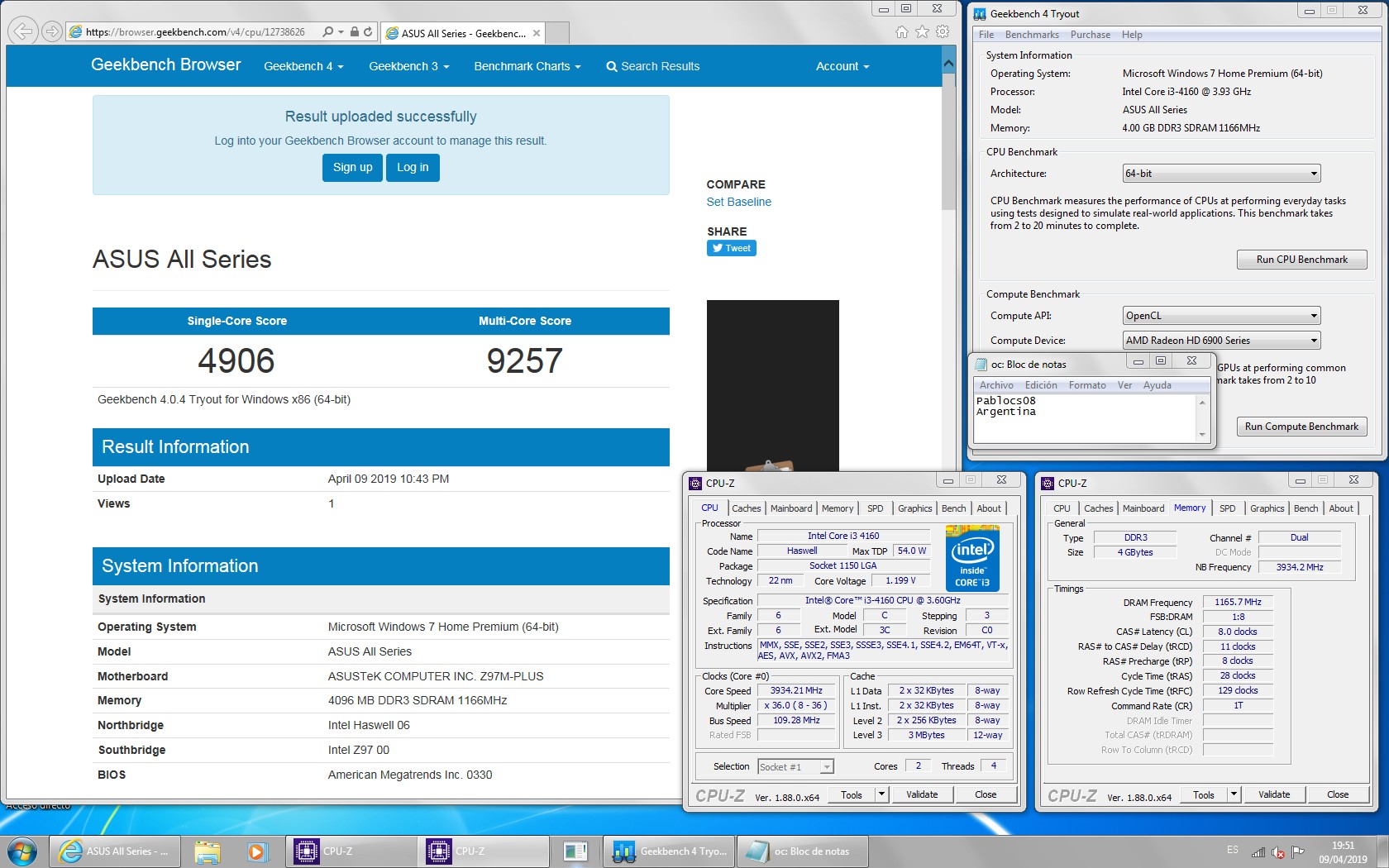Expand the Geekbench 4 navigation dropdown

click(x=303, y=66)
